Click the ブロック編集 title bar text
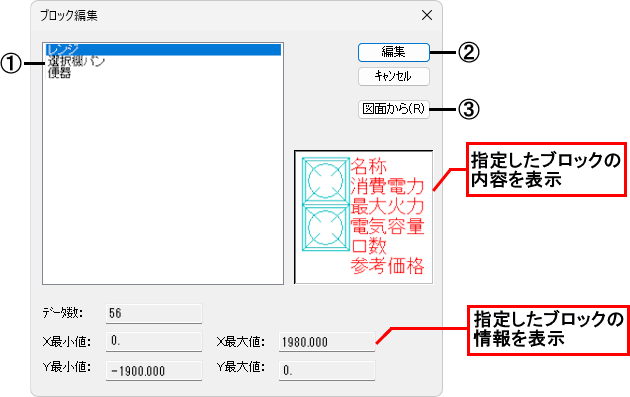This screenshot has height=397, width=630. coord(69,15)
